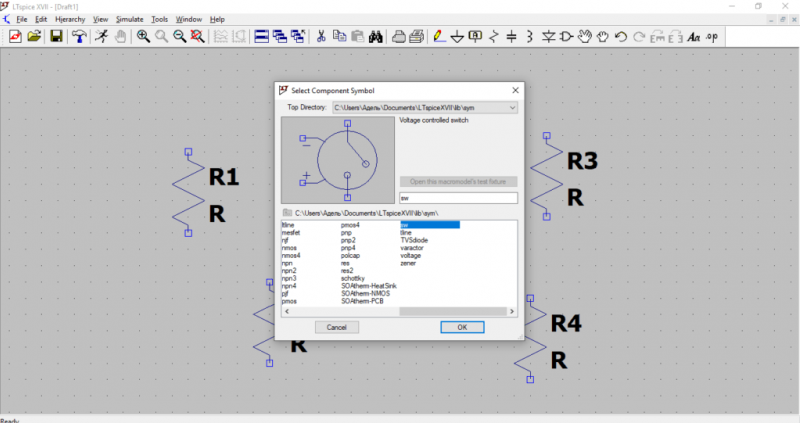Select 'voltage' in the component list

tap(410, 256)
